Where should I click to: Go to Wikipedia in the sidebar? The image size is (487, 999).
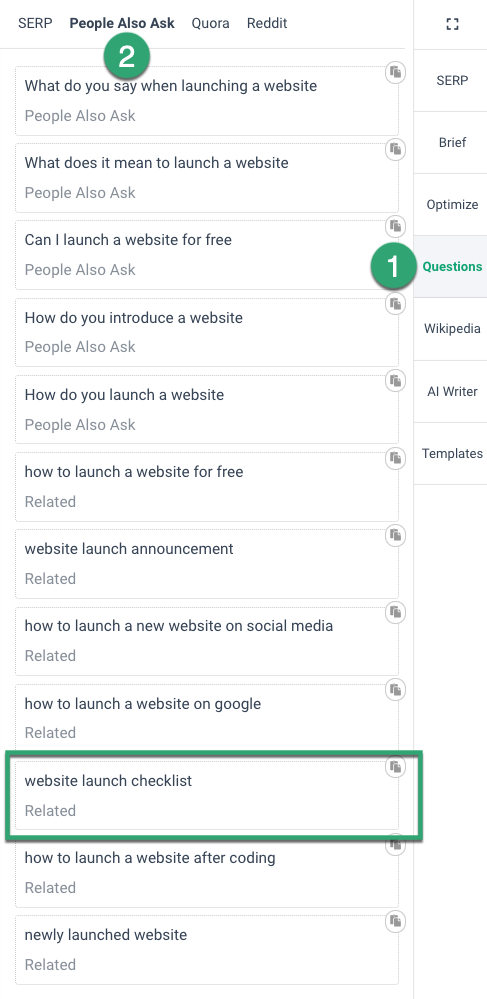tap(452, 329)
